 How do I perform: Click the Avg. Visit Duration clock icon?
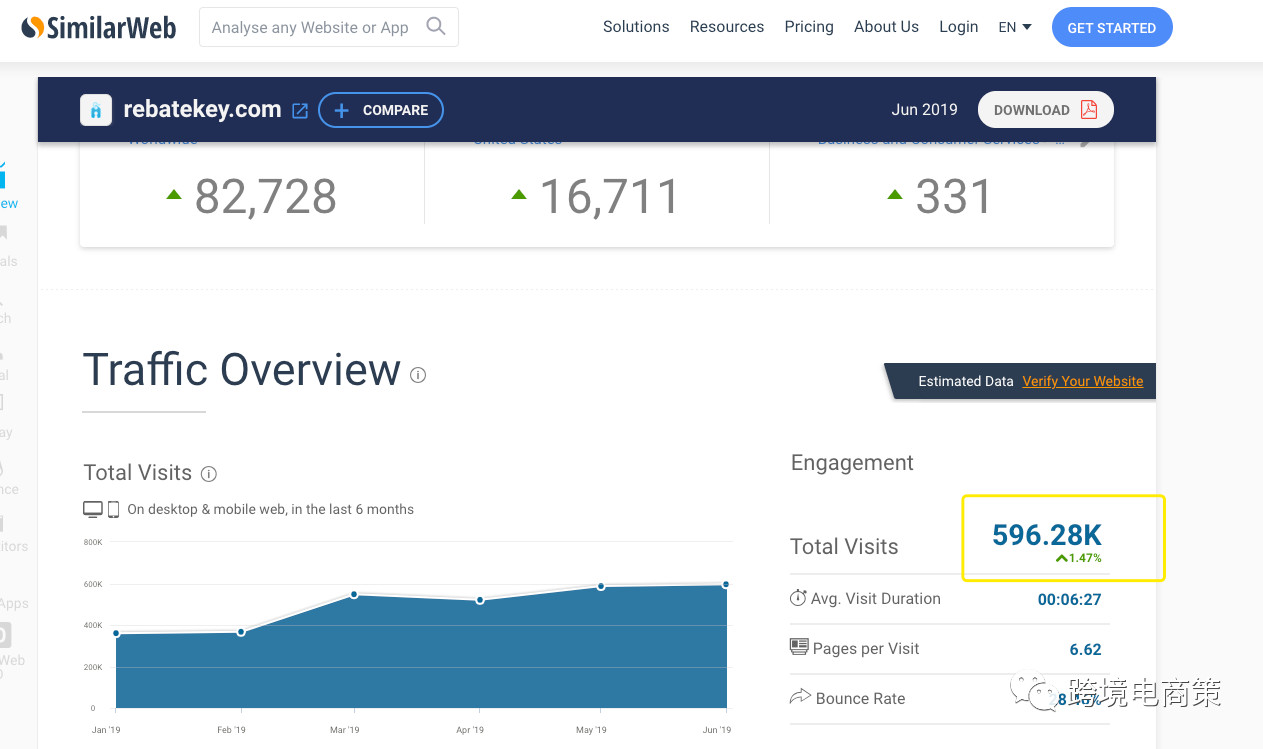798,598
